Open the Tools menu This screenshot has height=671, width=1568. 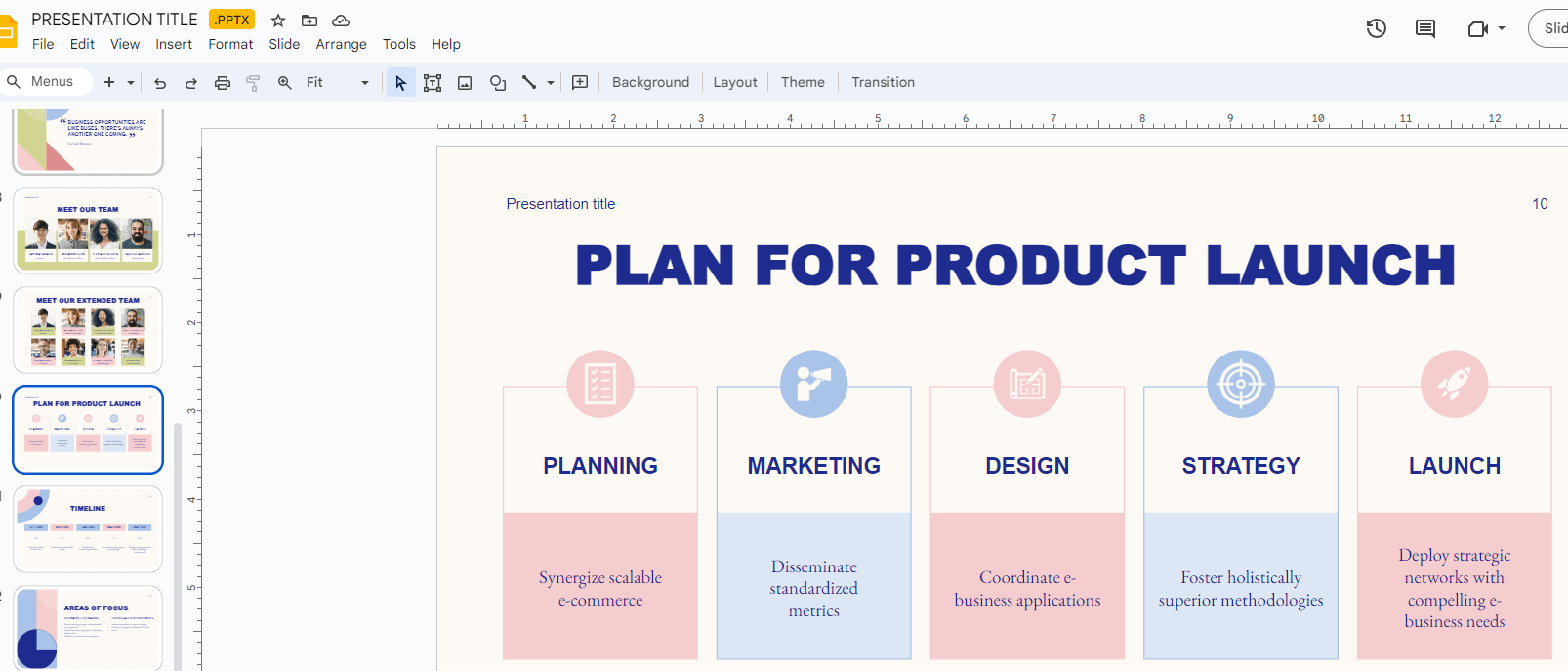[398, 44]
